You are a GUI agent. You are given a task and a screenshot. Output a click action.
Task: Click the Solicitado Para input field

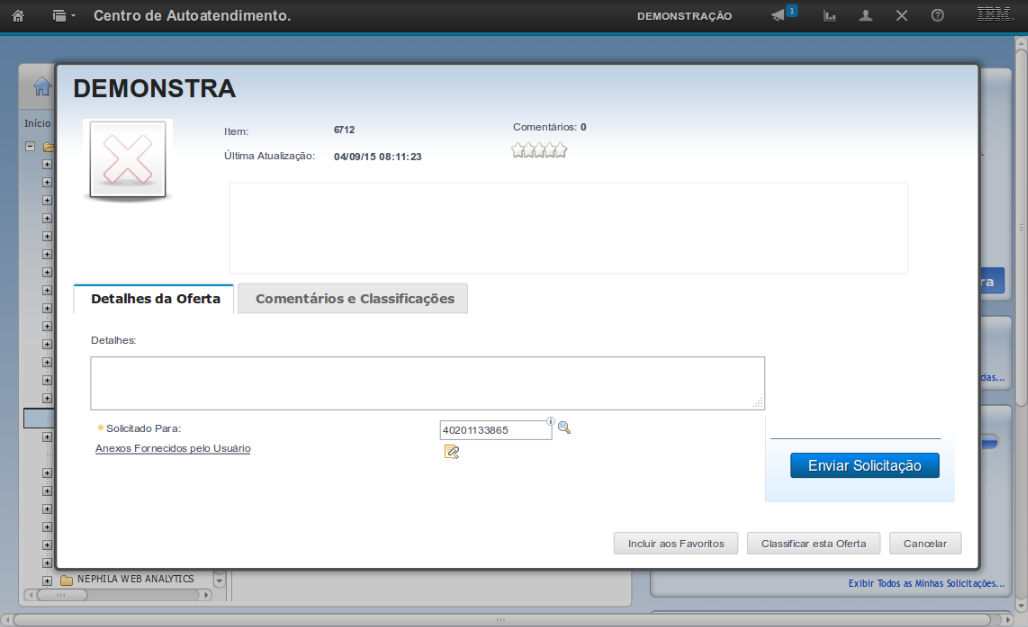pyautogui.click(x=494, y=430)
